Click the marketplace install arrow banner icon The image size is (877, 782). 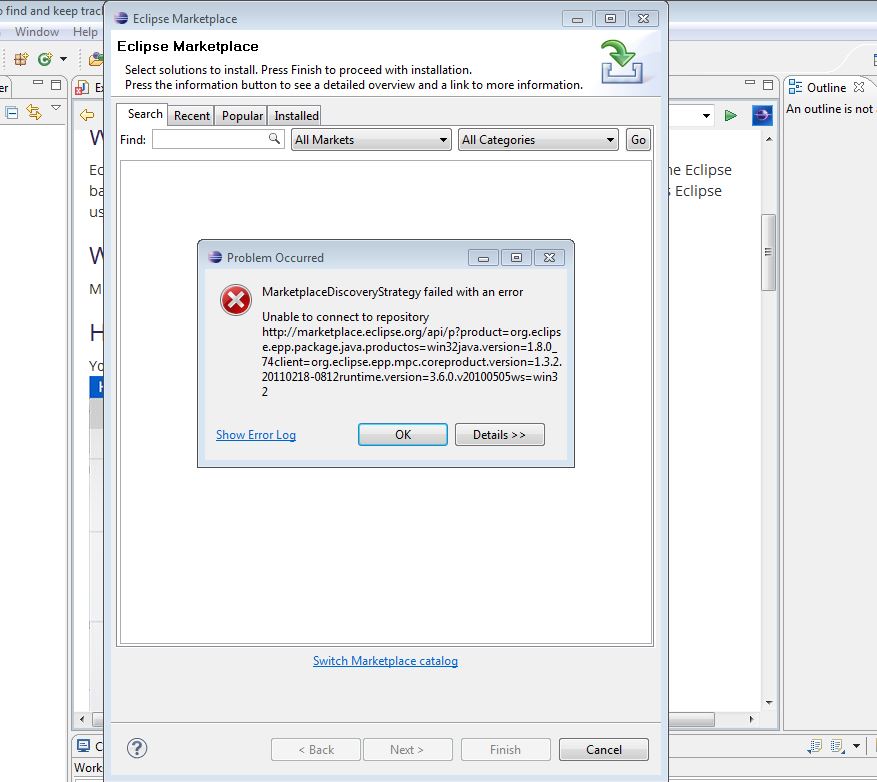click(x=621, y=62)
